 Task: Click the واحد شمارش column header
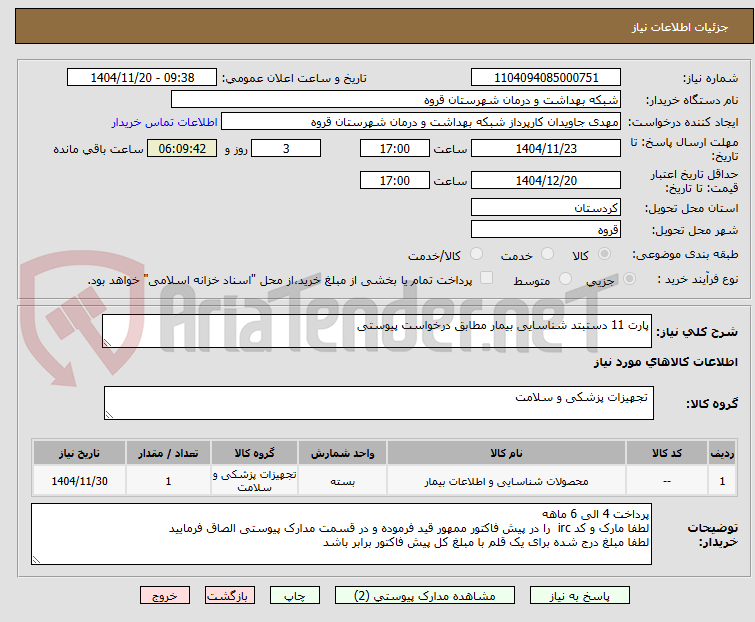342,453
